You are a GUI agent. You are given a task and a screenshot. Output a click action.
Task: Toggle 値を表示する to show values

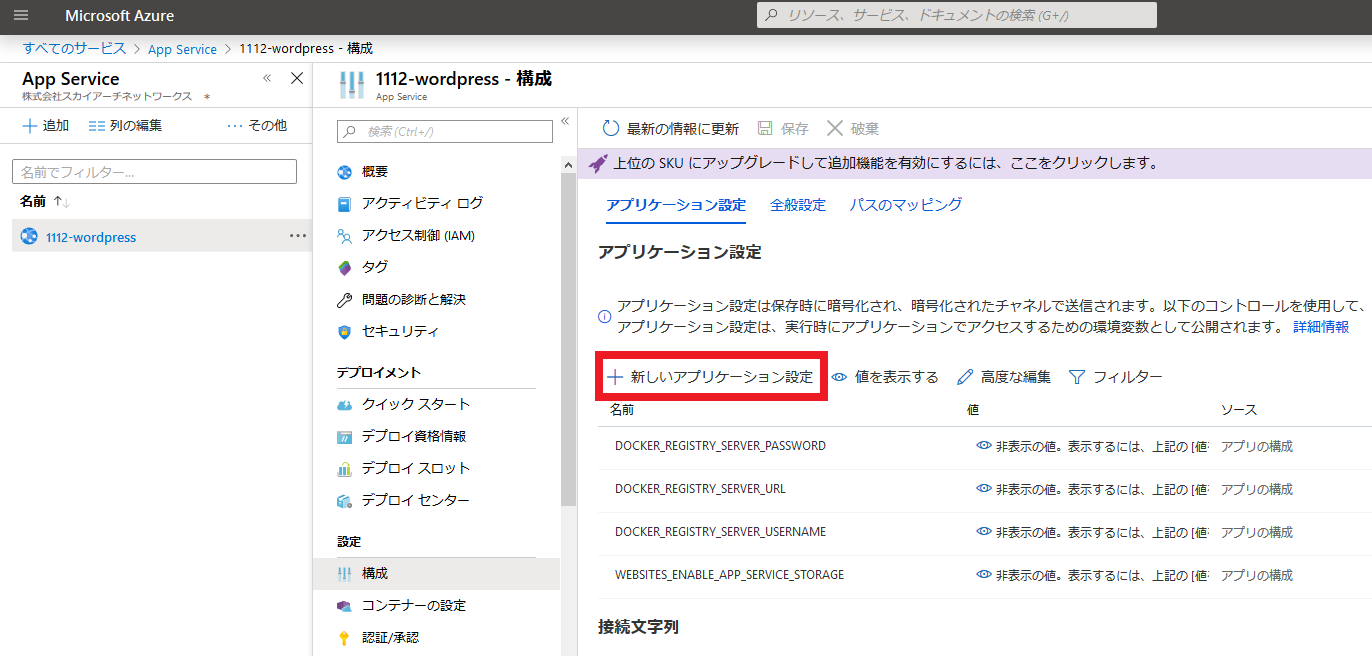885,377
